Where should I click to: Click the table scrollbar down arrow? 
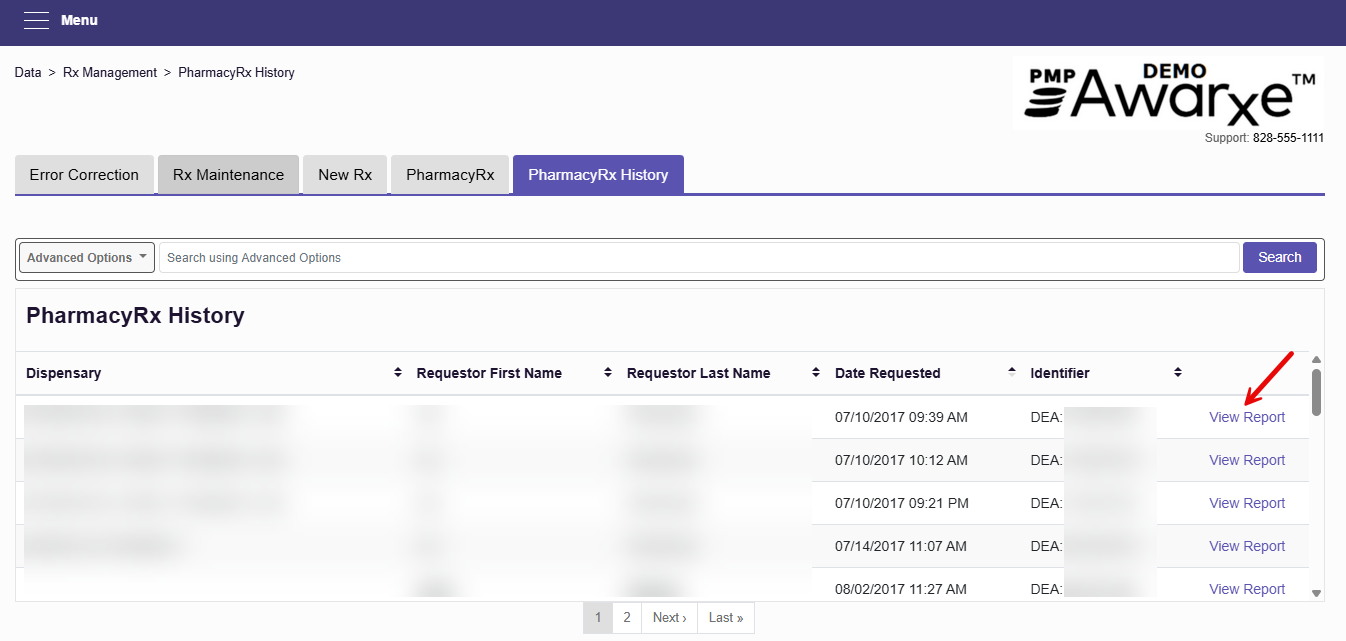1316,593
